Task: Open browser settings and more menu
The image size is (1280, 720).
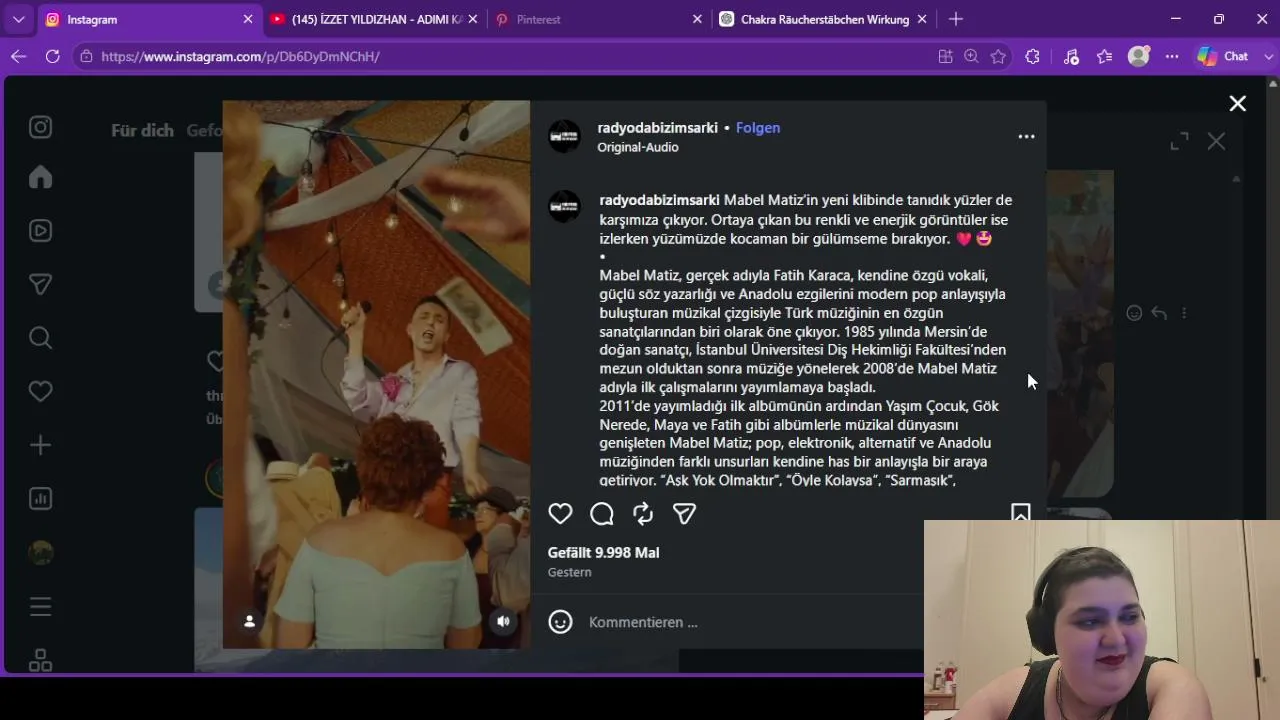Action: 1172,57
